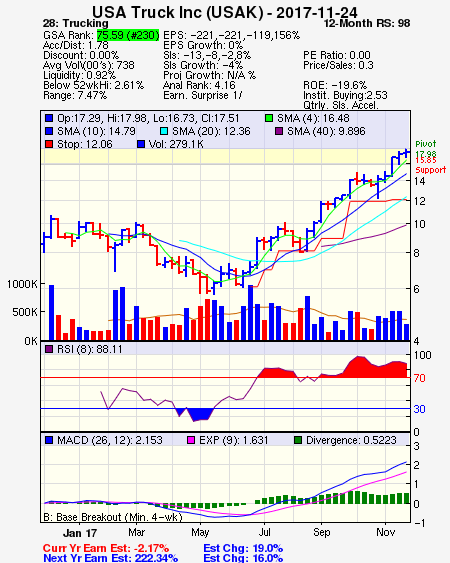Click the 'ROE: -19.6%' text

coord(335,85)
